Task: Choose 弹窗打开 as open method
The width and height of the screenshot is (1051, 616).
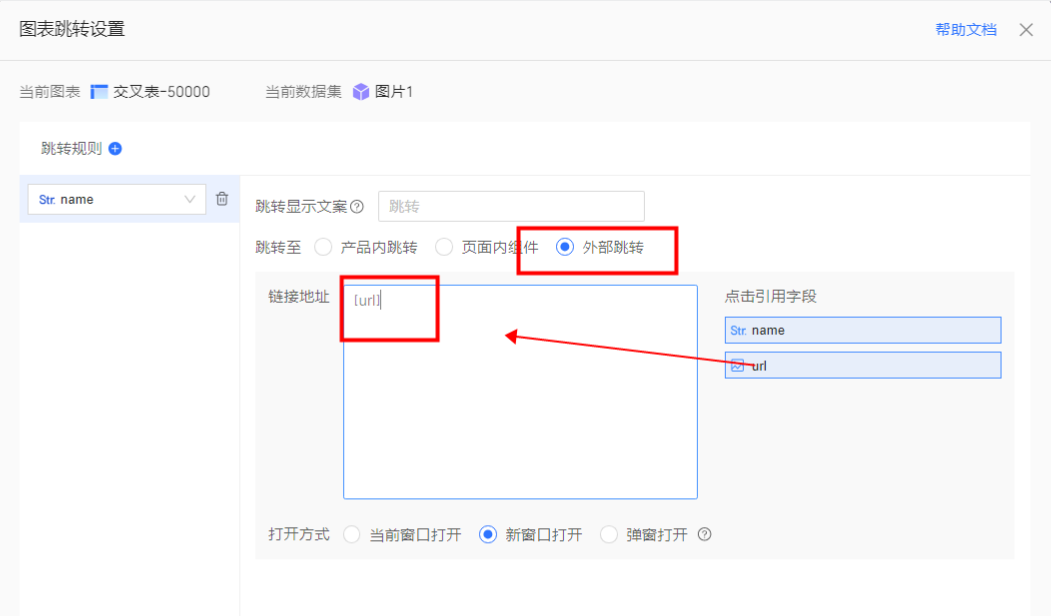Action: 609,535
